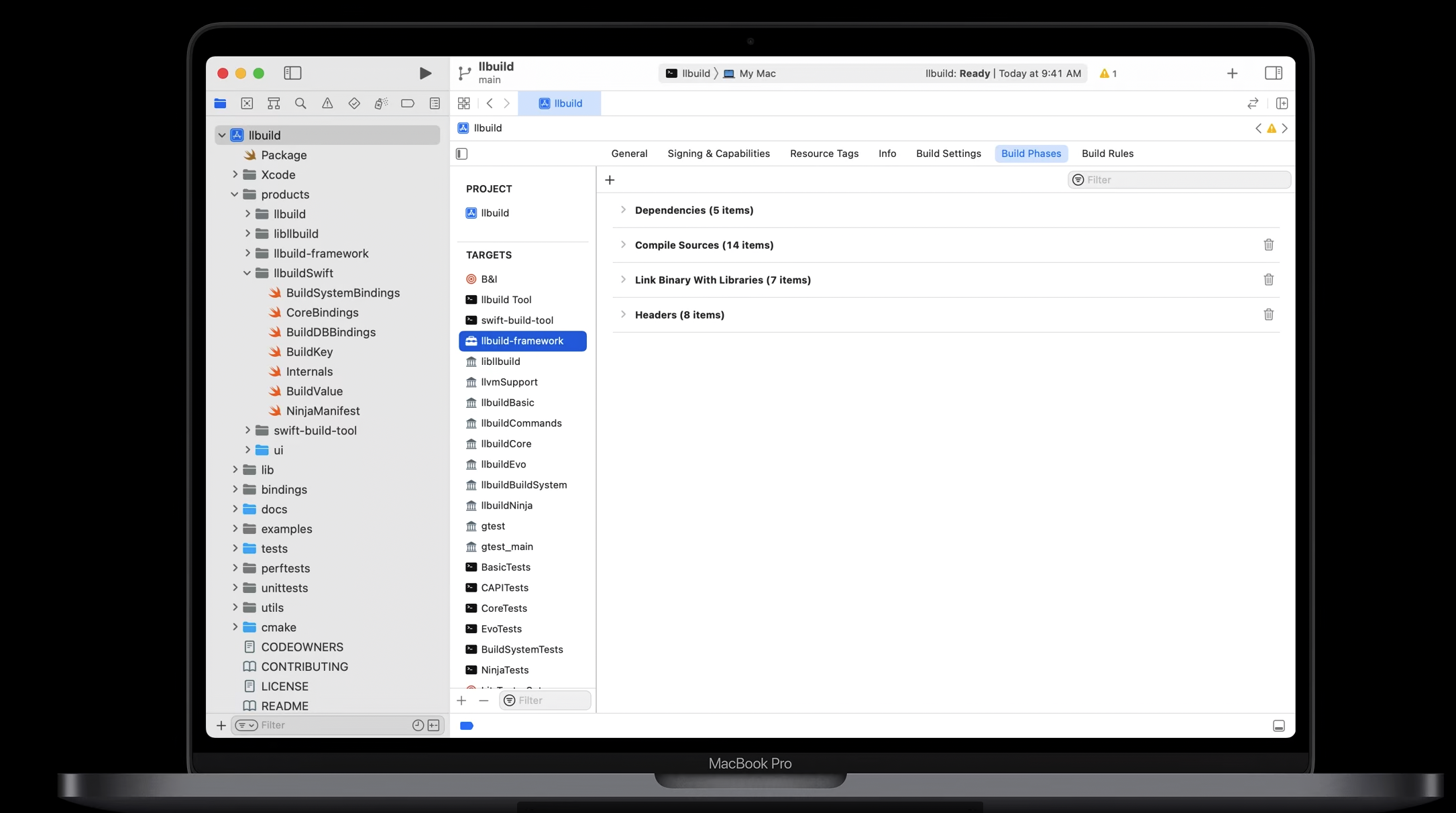Open the Find navigator magnifier icon
The image size is (1456, 813).
300,103
